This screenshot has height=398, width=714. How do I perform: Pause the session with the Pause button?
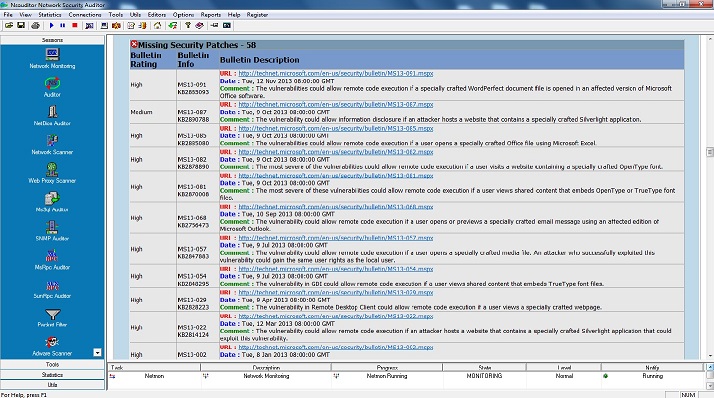[63, 26]
